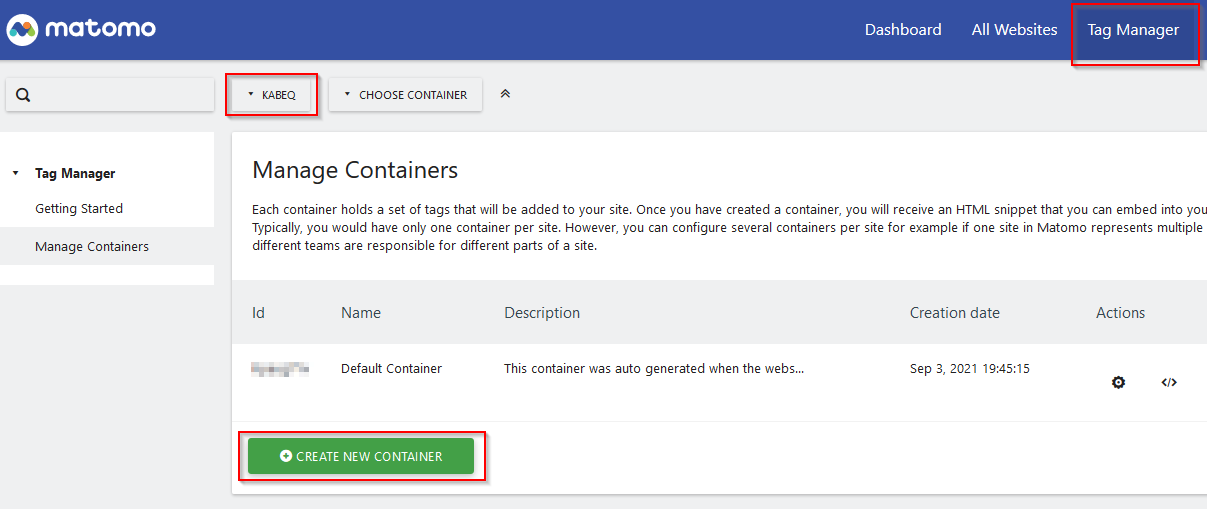The height and width of the screenshot is (509, 1207).
Task: Click the Name column header
Action: point(360,313)
